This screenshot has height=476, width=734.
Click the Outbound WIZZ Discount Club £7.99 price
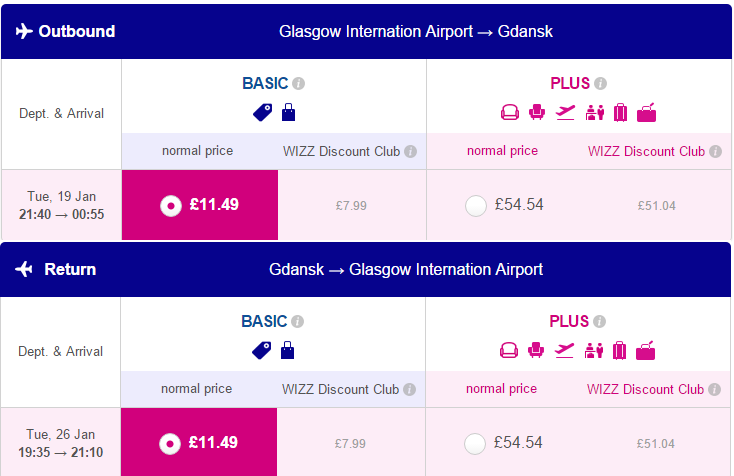click(x=351, y=205)
